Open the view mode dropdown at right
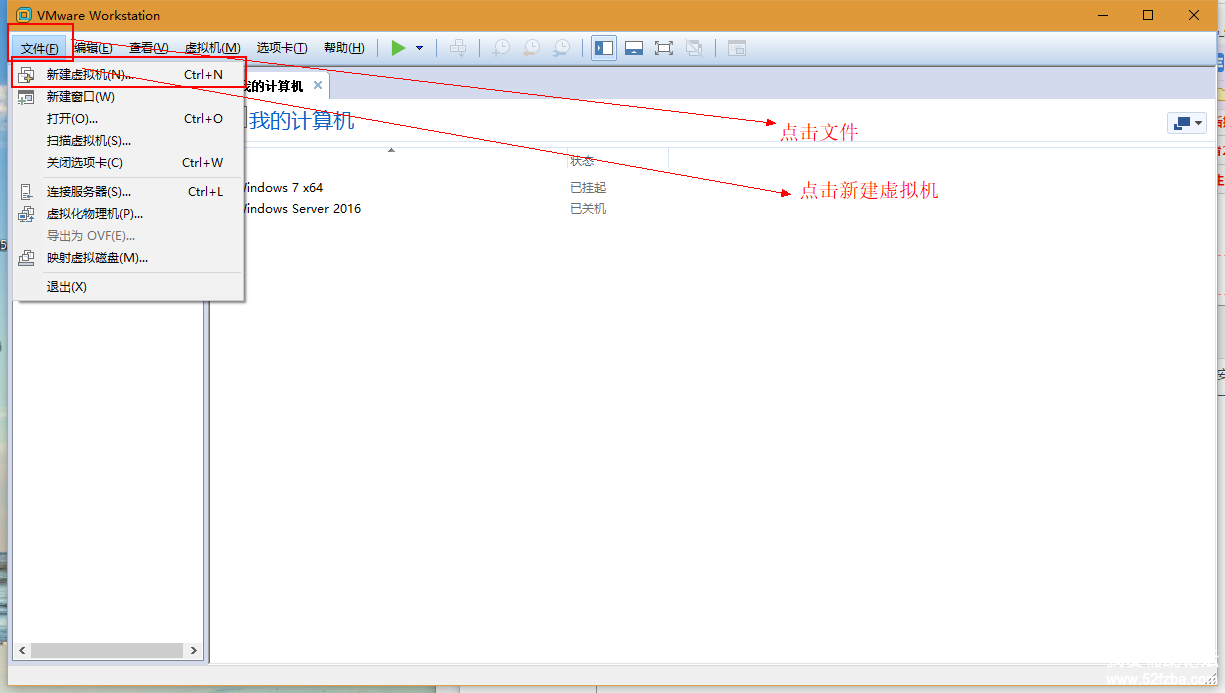The height and width of the screenshot is (693, 1225). pyautogui.click(x=1186, y=123)
